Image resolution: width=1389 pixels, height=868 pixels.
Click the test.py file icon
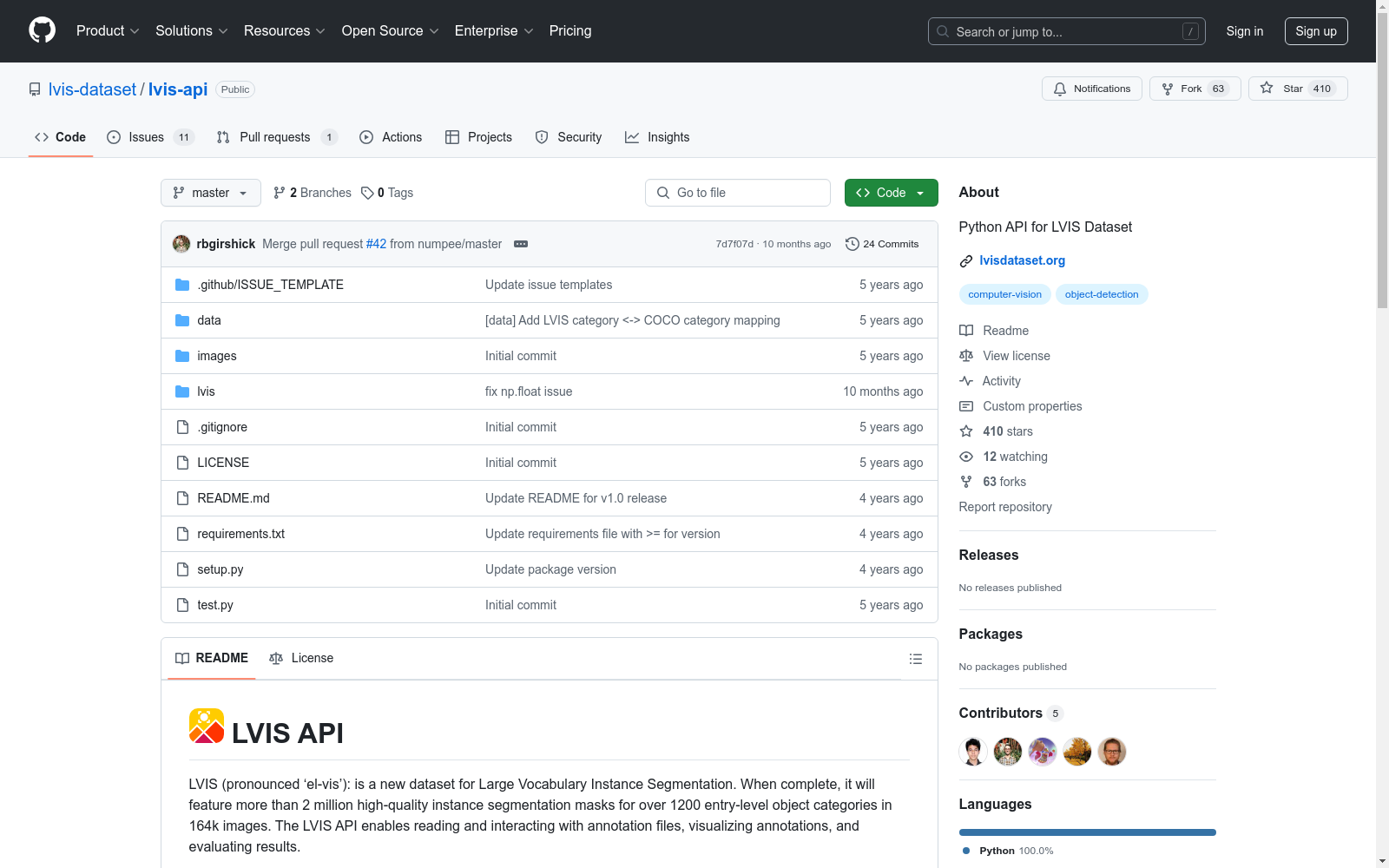tap(182, 605)
